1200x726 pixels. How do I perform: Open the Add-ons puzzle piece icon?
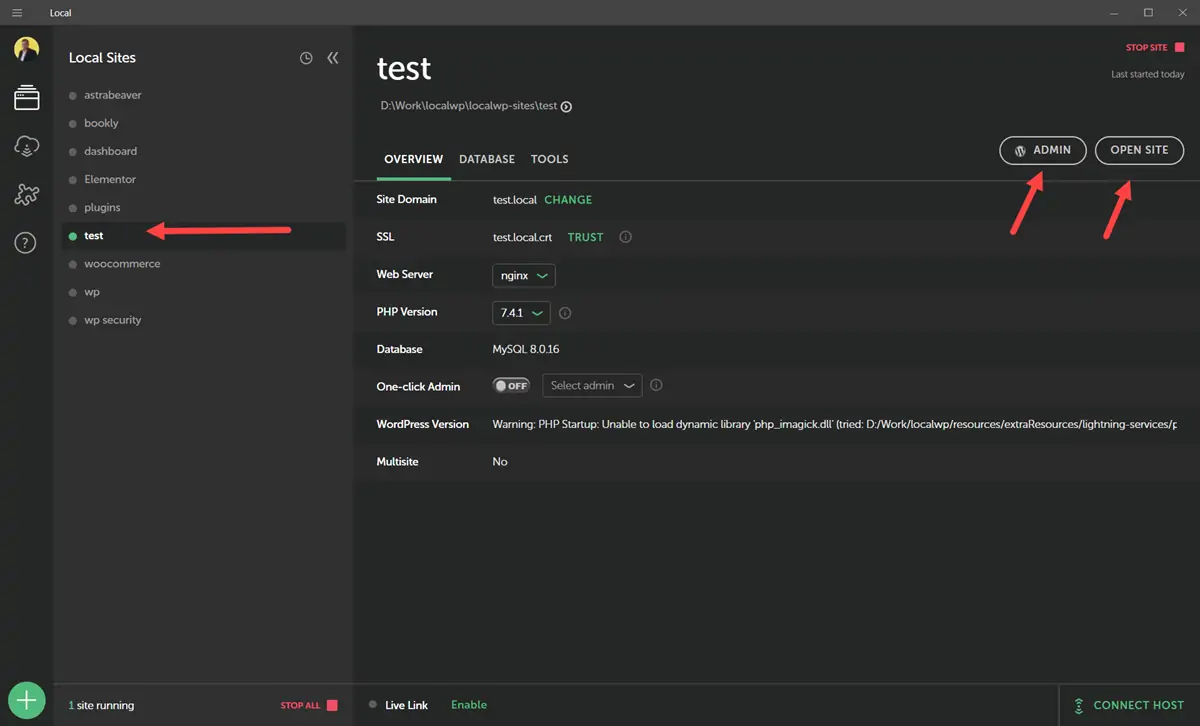tap(27, 195)
